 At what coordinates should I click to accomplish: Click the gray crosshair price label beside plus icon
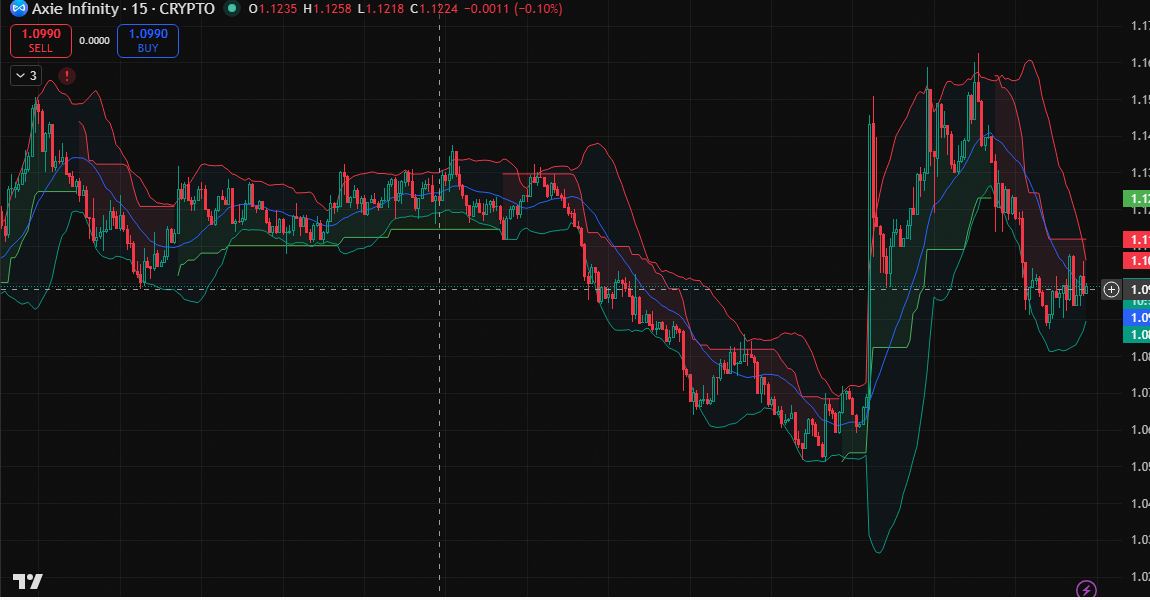tap(1137, 290)
